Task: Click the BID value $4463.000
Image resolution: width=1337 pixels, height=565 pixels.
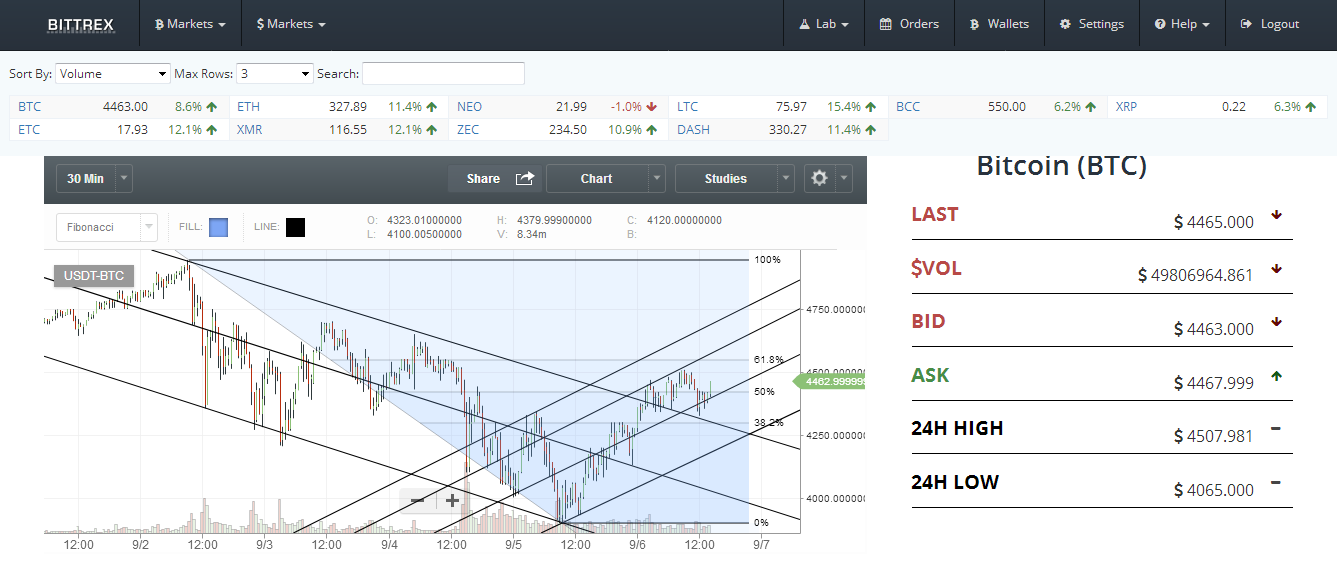Action: pos(1213,329)
